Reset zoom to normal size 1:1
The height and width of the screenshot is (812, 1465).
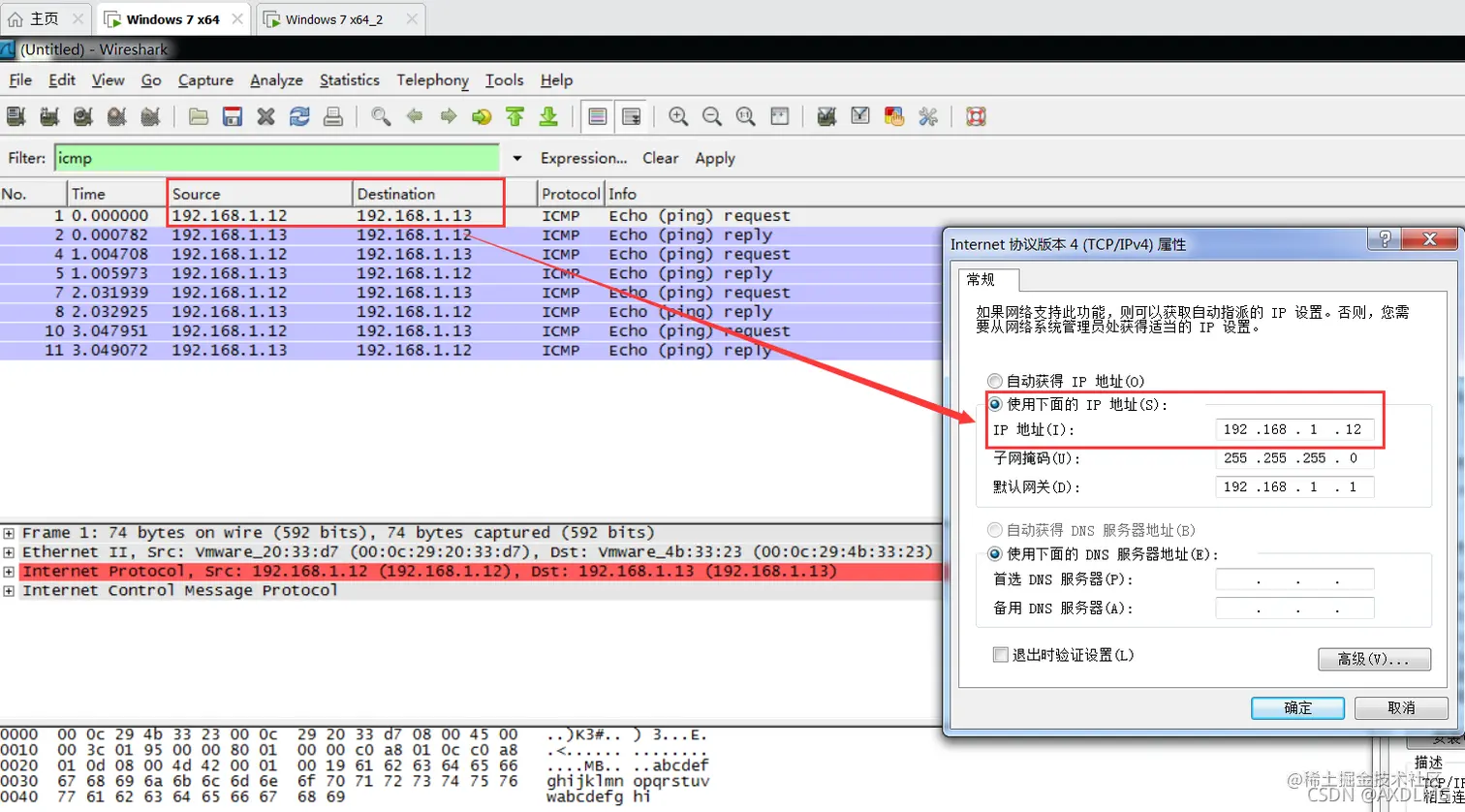click(x=746, y=117)
